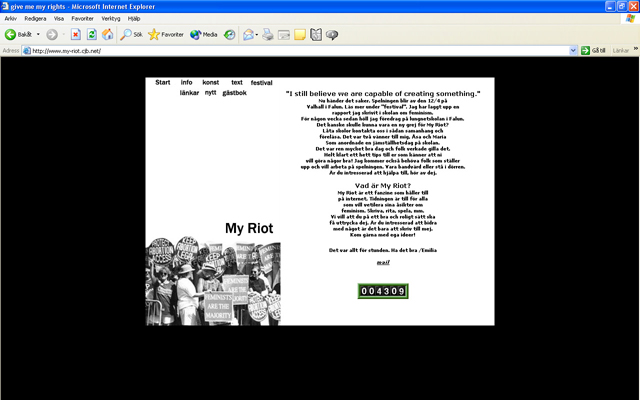Open the gästbok page link
The height and width of the screenshot is (400, 640).
234,92
